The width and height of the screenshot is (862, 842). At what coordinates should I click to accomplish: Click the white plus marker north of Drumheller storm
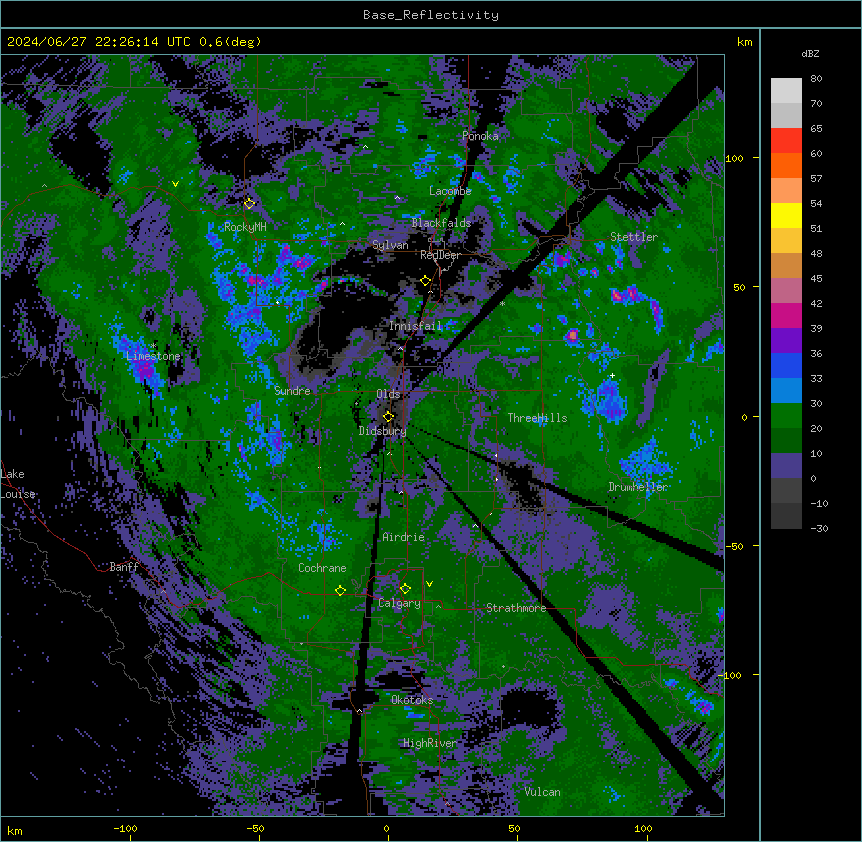[612, 375]
